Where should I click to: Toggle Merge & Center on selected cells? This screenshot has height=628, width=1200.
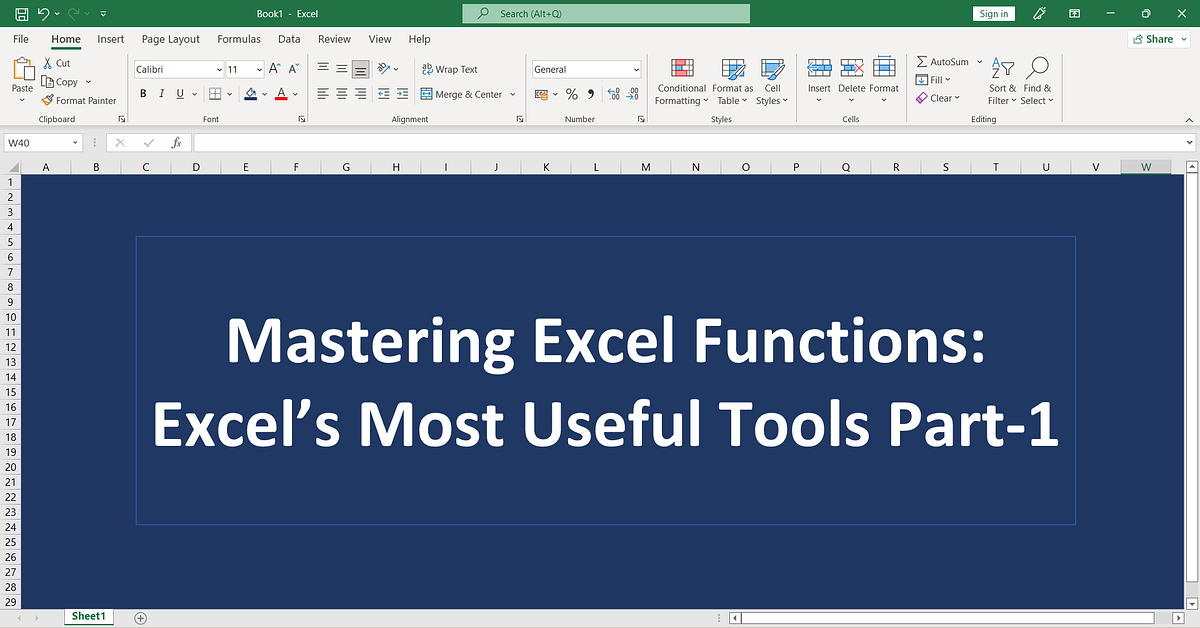(x=462, y=93)
